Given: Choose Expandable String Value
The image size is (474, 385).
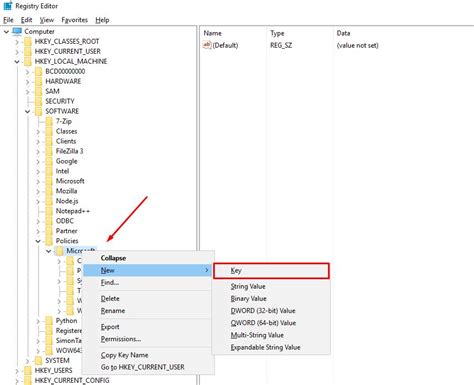Looking at the screenshot, I should [x=265, y=347].
